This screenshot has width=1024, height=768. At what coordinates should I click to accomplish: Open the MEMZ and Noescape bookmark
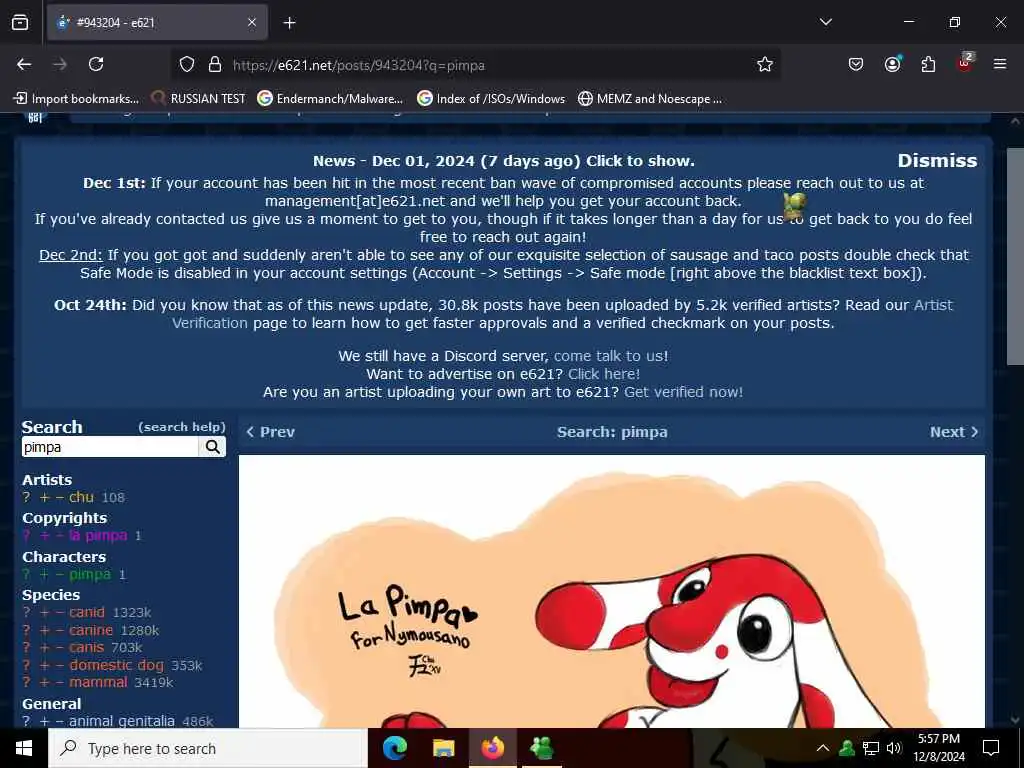coord(650,99)
